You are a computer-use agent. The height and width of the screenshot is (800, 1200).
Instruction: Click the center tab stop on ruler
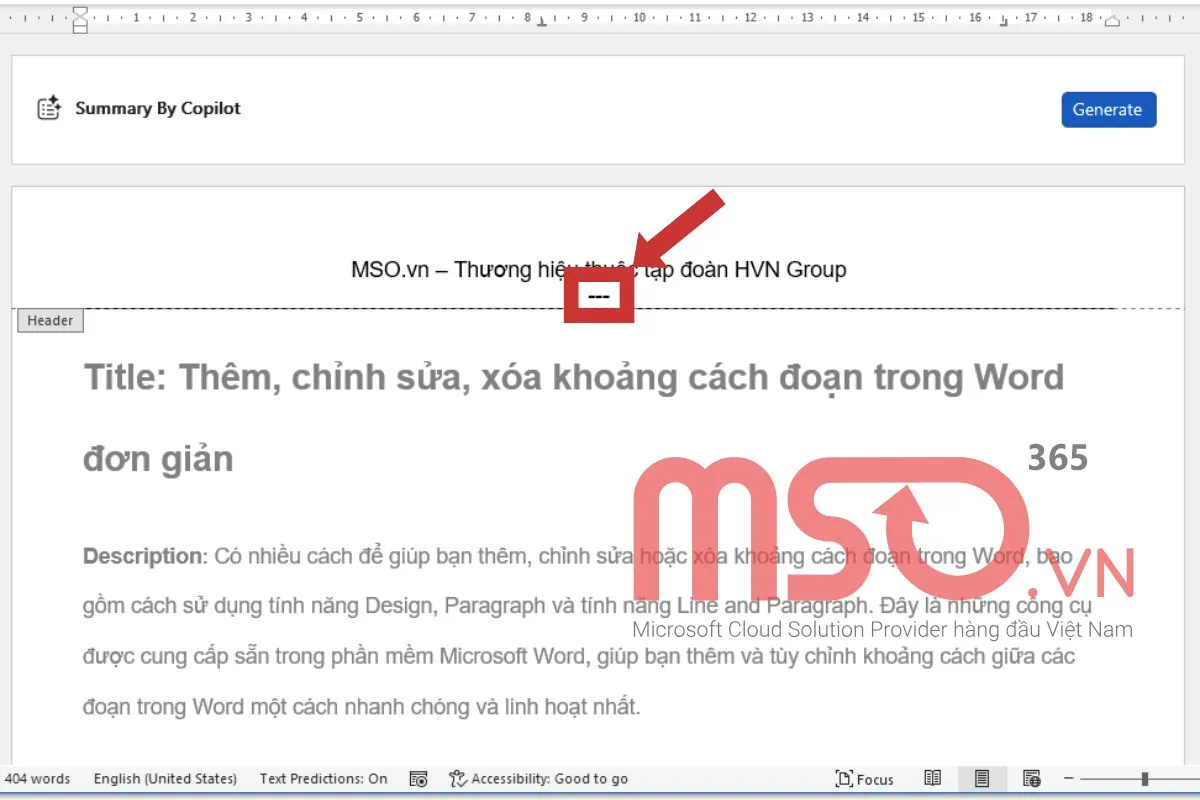click(541, 21)
